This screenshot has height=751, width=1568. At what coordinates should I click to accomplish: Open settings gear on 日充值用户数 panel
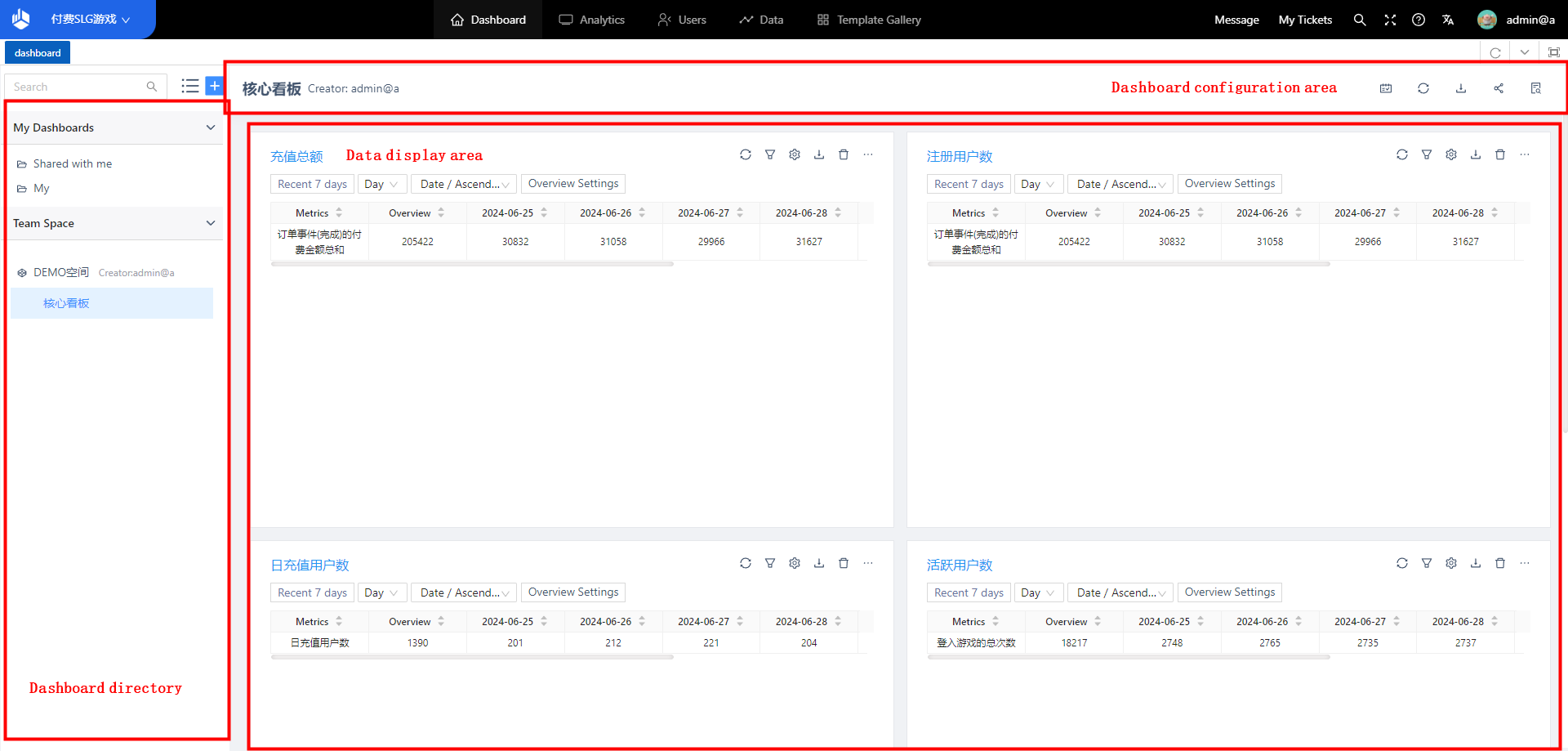[795, 563]
